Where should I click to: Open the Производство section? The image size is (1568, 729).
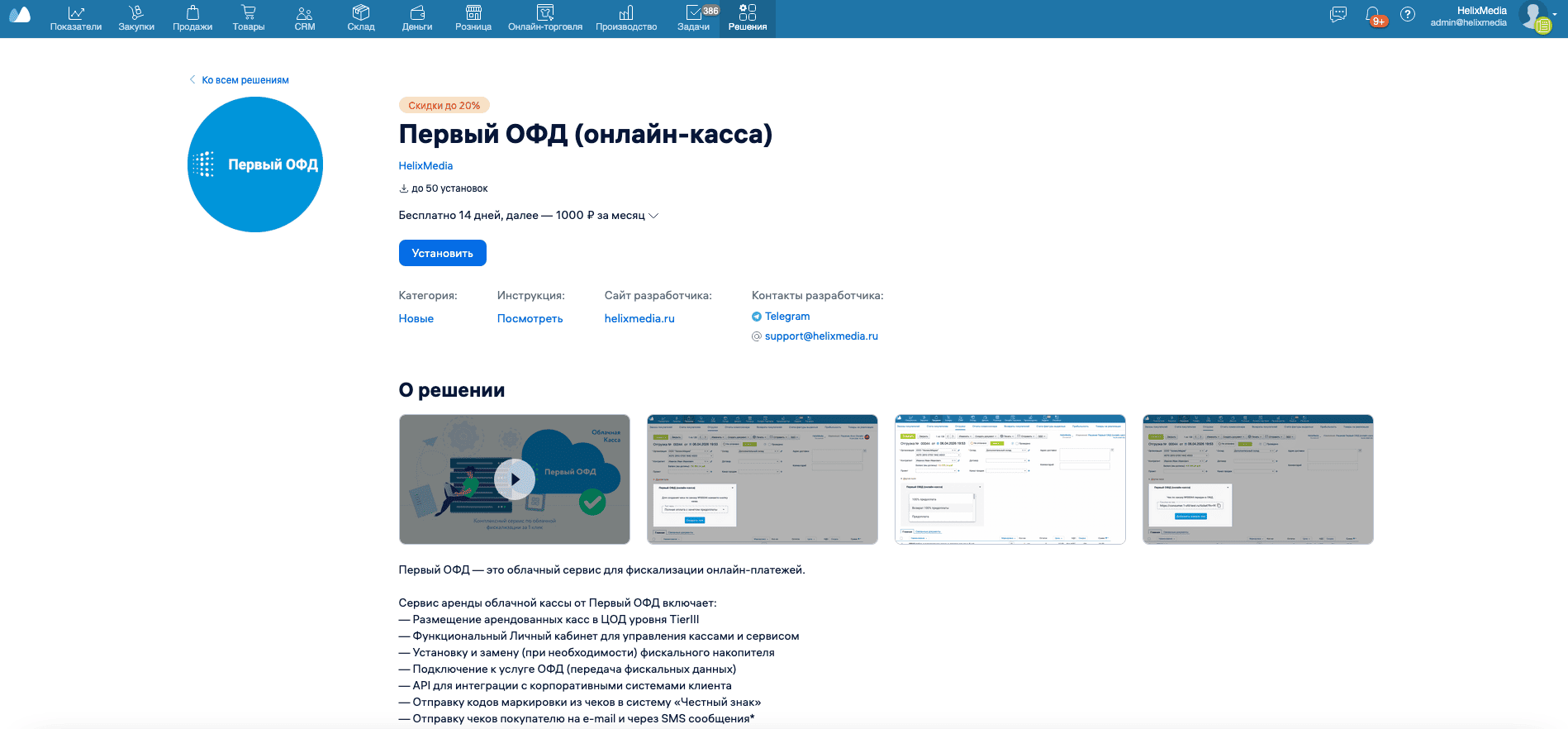pos(626,18)
